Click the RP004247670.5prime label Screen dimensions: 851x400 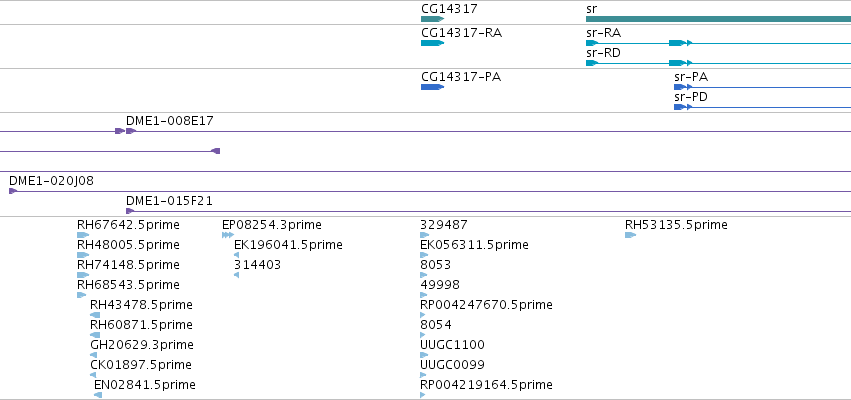pyautogui.click(x=486, y=305)
